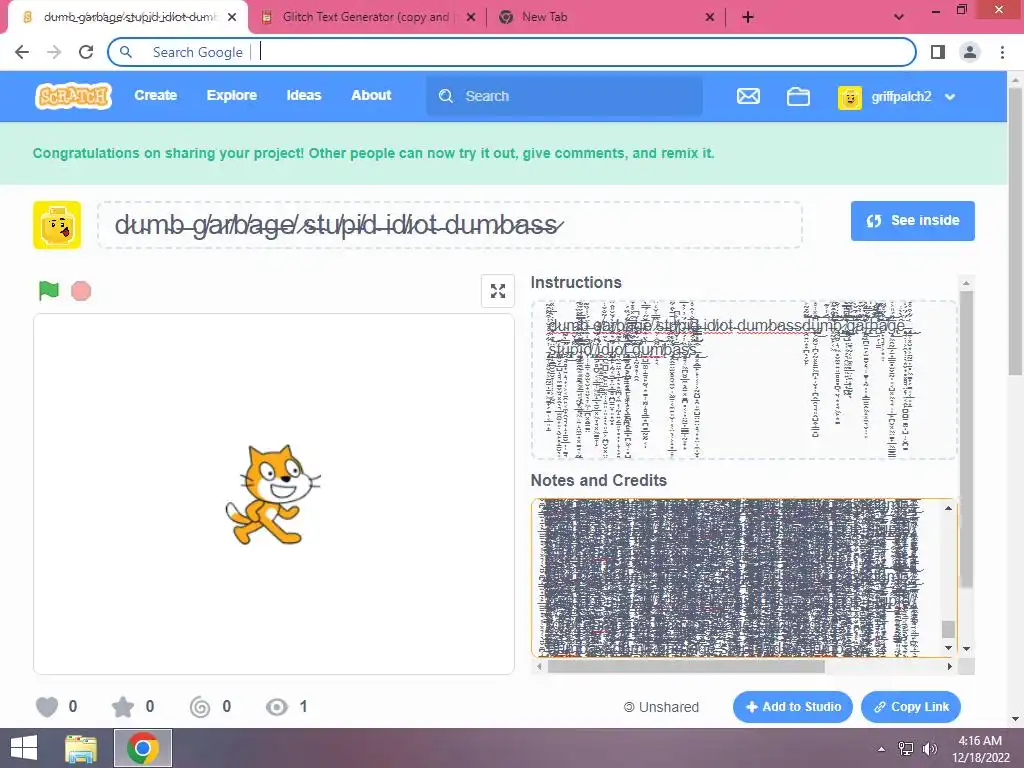Open the Explore menu item
1024x768 pixels.
click(x=232, y=95)
